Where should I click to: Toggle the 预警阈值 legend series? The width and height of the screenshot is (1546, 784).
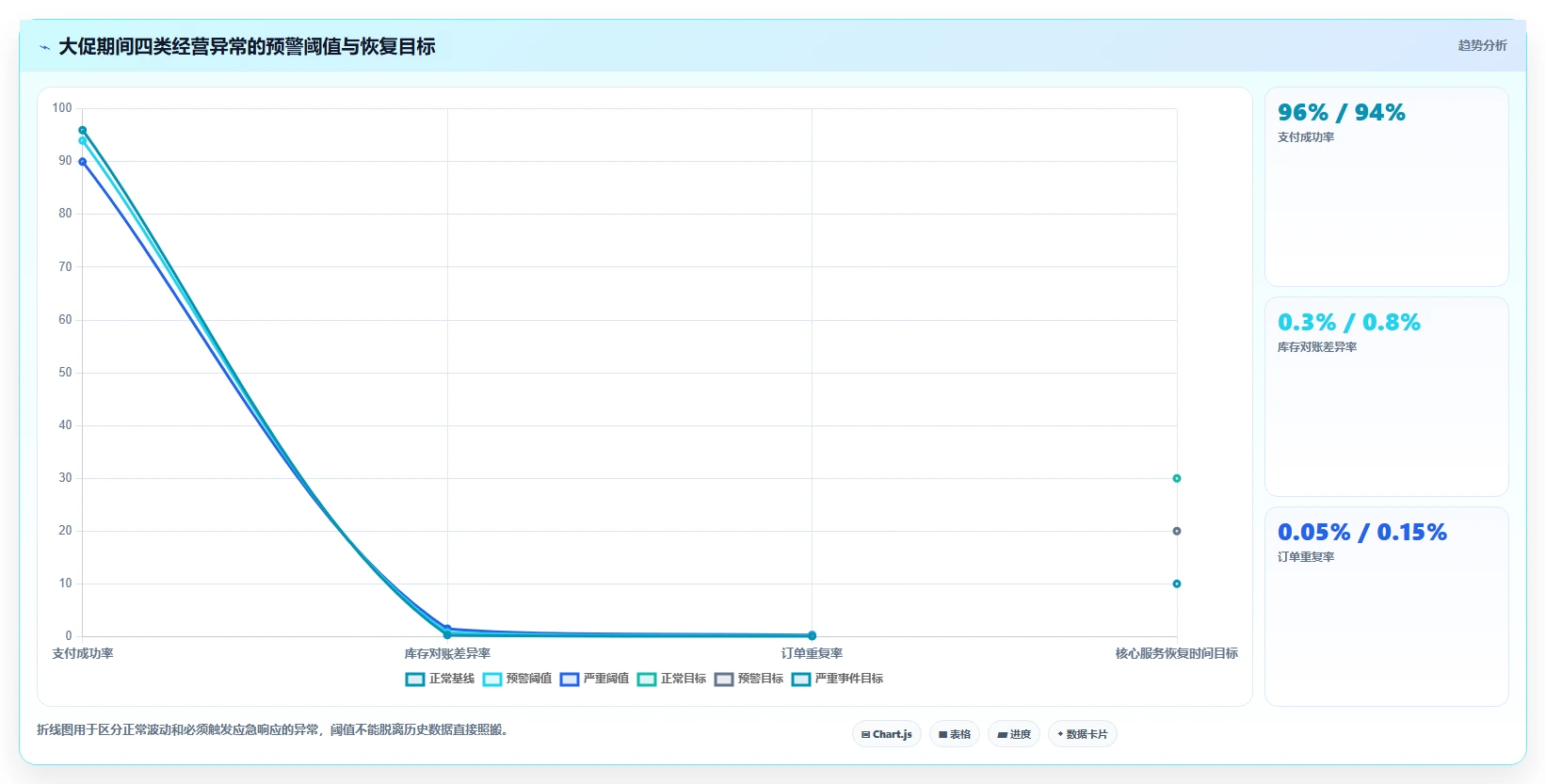coord(517,679)
